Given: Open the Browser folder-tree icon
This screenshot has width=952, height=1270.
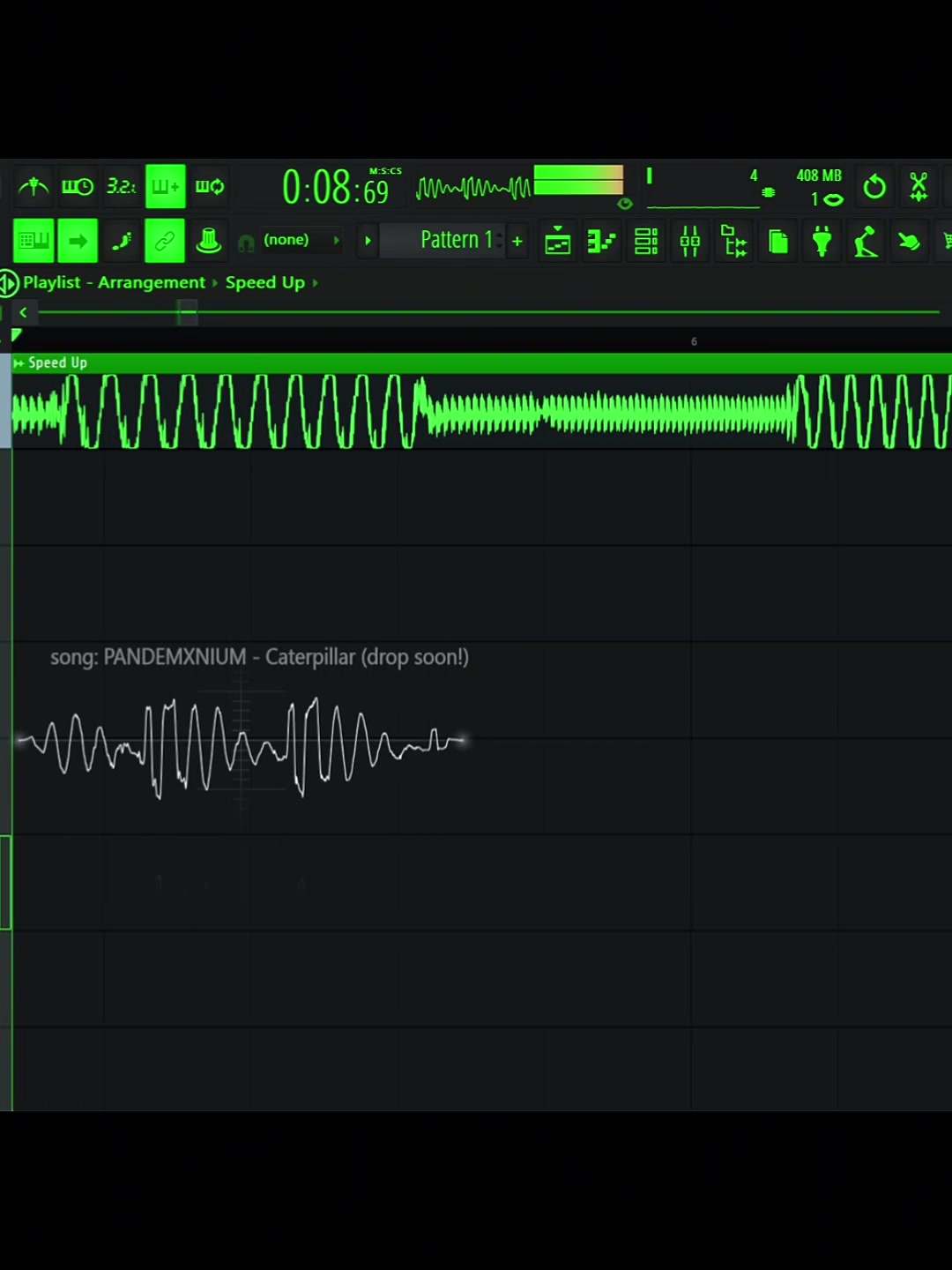Looking at the screenshot, I should tap(733, 241).
